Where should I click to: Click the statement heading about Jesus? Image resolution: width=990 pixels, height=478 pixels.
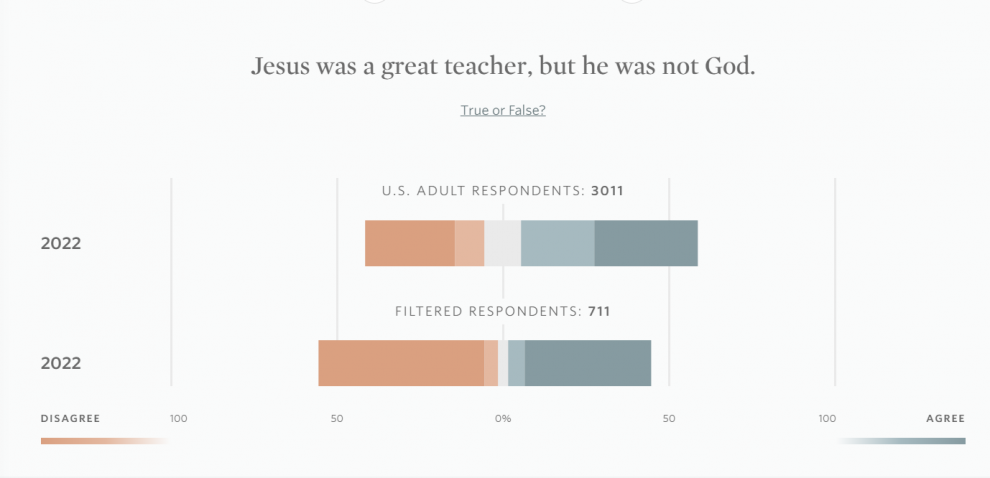click(x=503, y=66)
